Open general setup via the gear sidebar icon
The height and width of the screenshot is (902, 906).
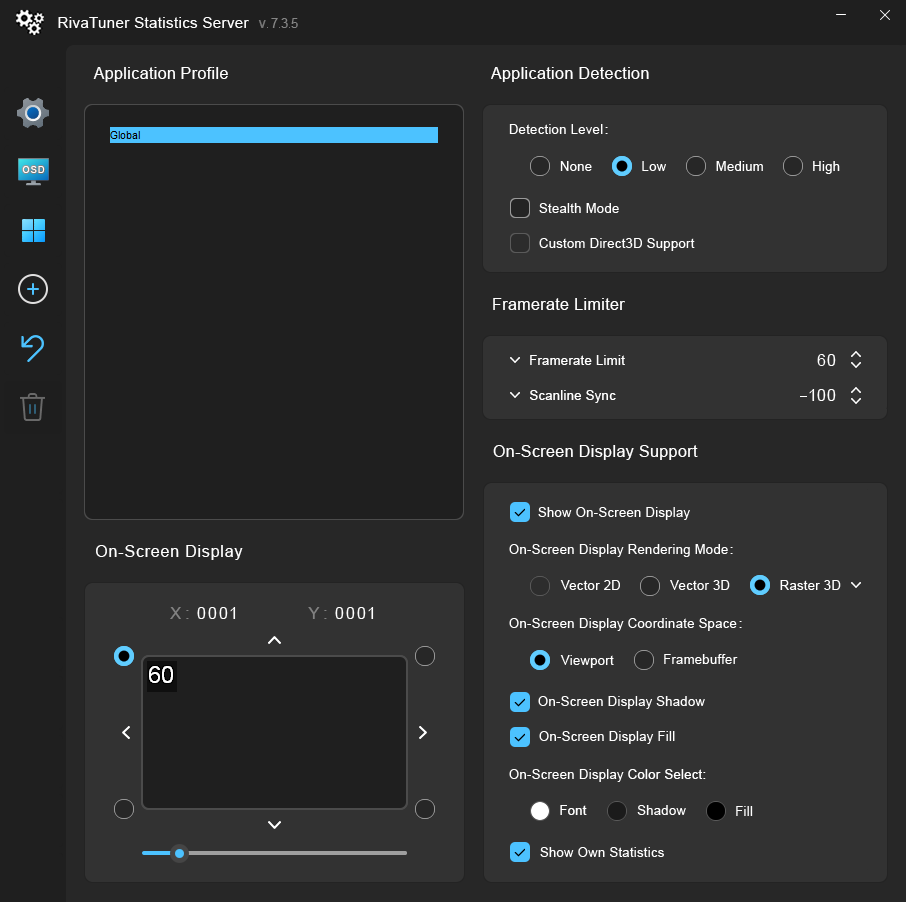point(32,113)
